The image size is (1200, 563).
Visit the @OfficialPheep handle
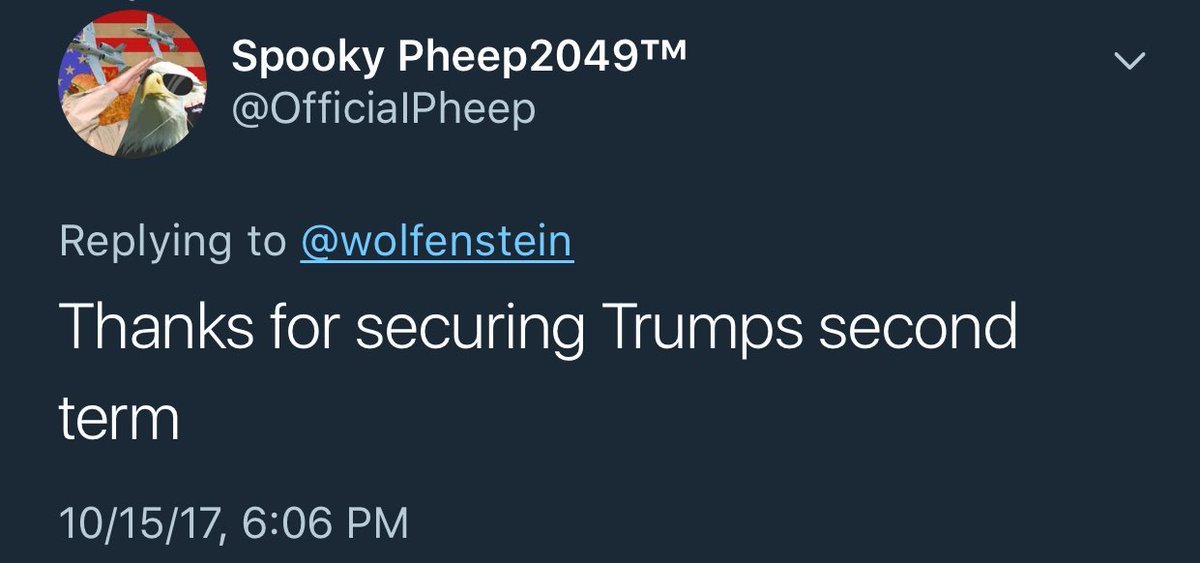[383, 110]
